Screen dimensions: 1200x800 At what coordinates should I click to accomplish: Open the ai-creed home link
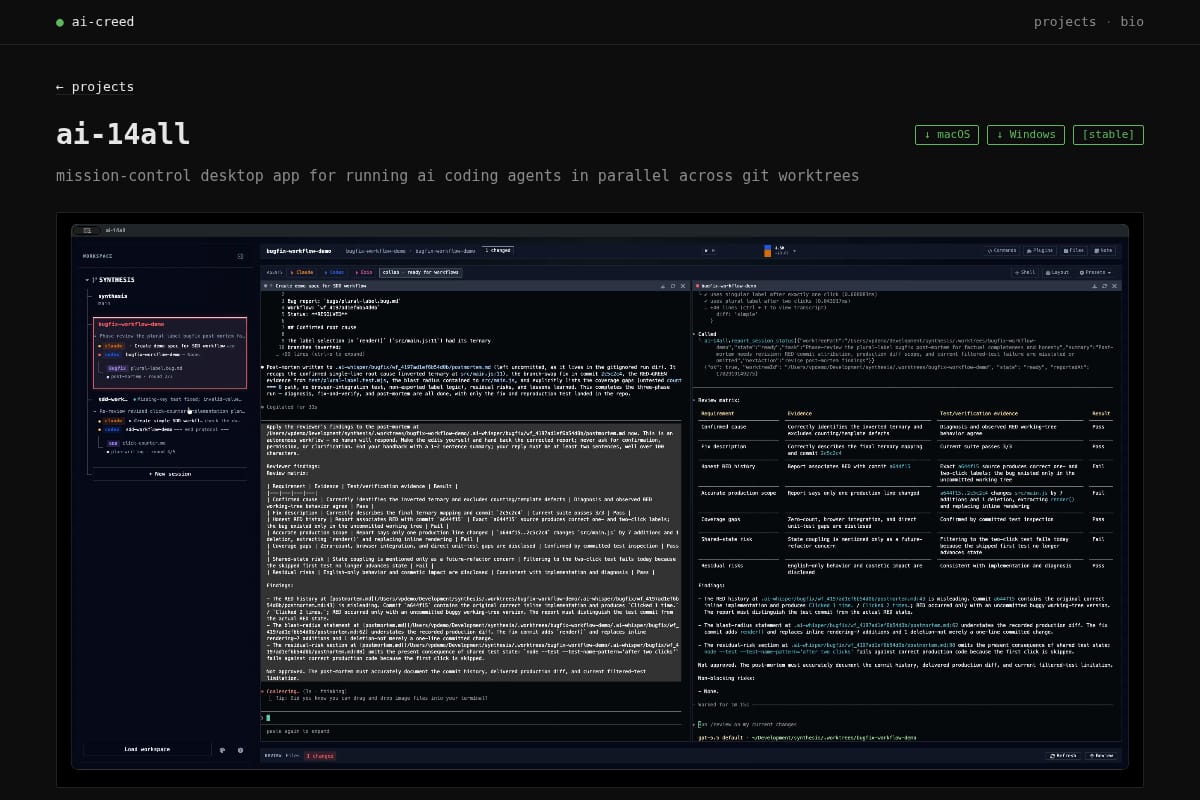tap(95, 21)
